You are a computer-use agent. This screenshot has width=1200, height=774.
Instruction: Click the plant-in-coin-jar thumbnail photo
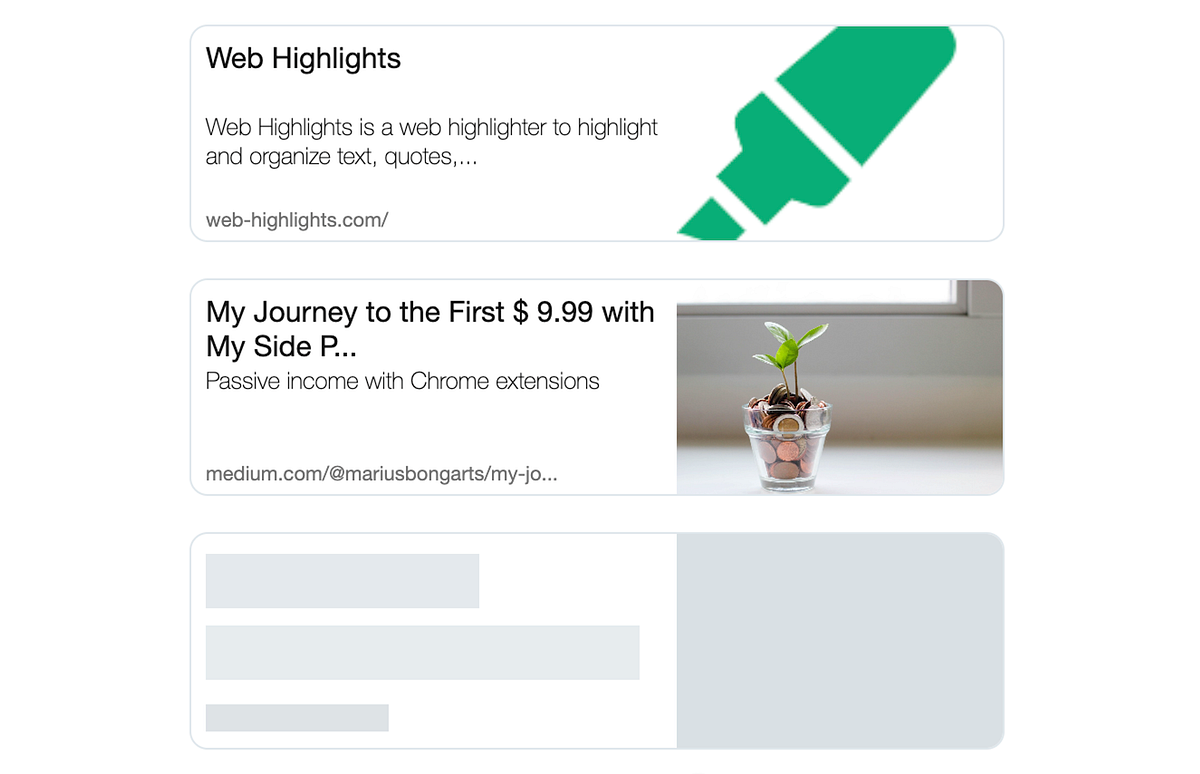(839, 387)
